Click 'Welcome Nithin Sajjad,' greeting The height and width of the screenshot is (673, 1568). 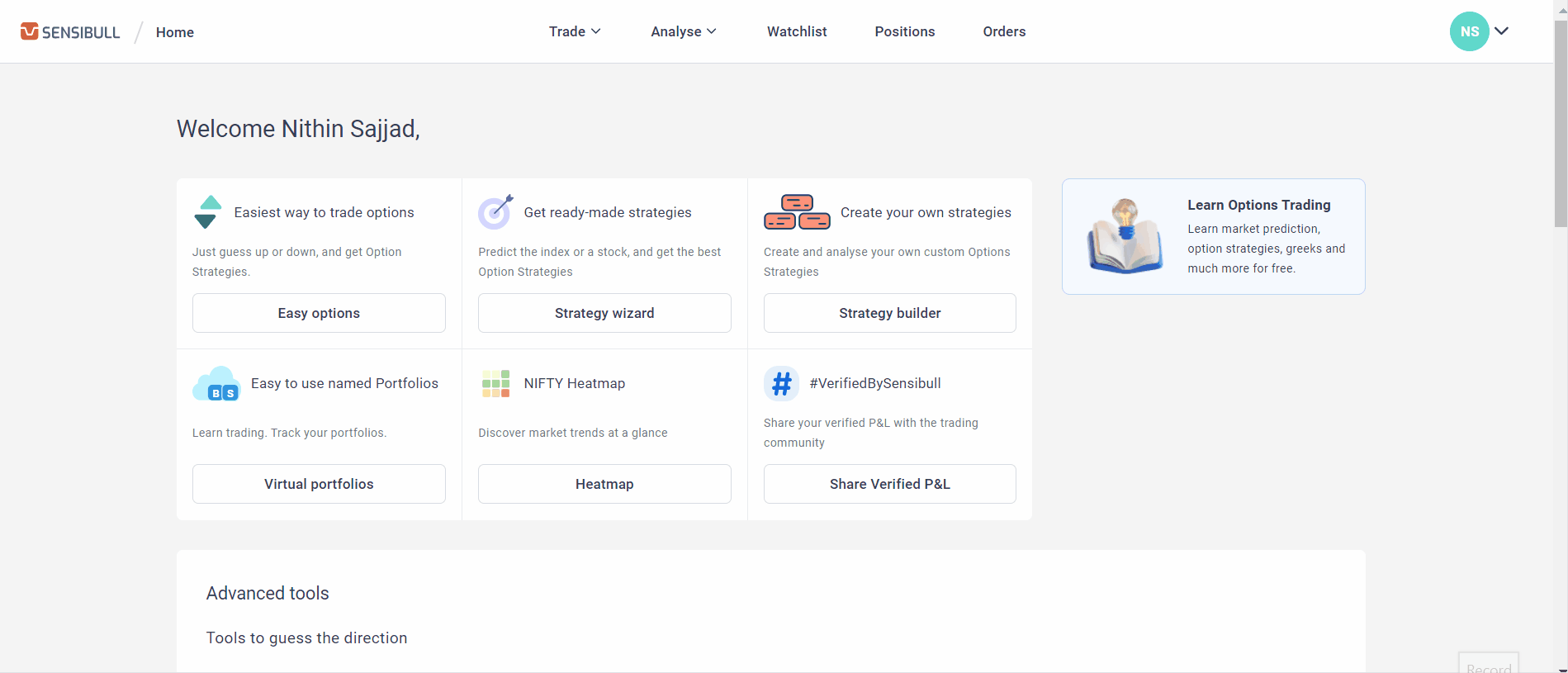tap(298, 129)
